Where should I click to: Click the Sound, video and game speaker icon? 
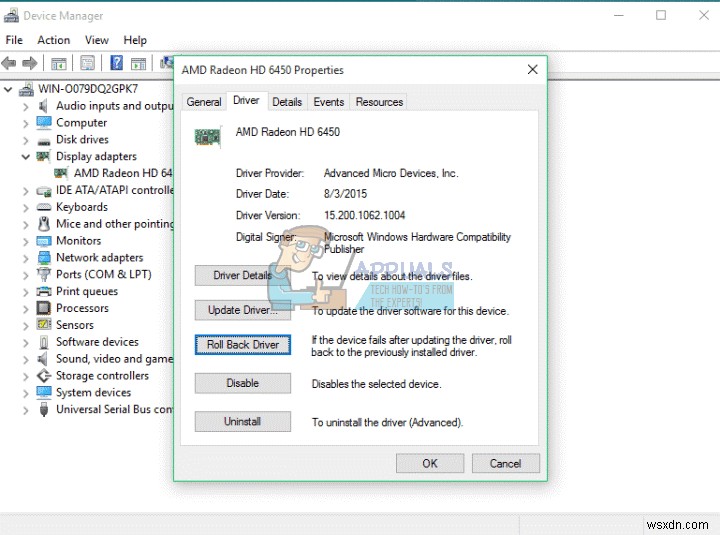click(43, 359)
